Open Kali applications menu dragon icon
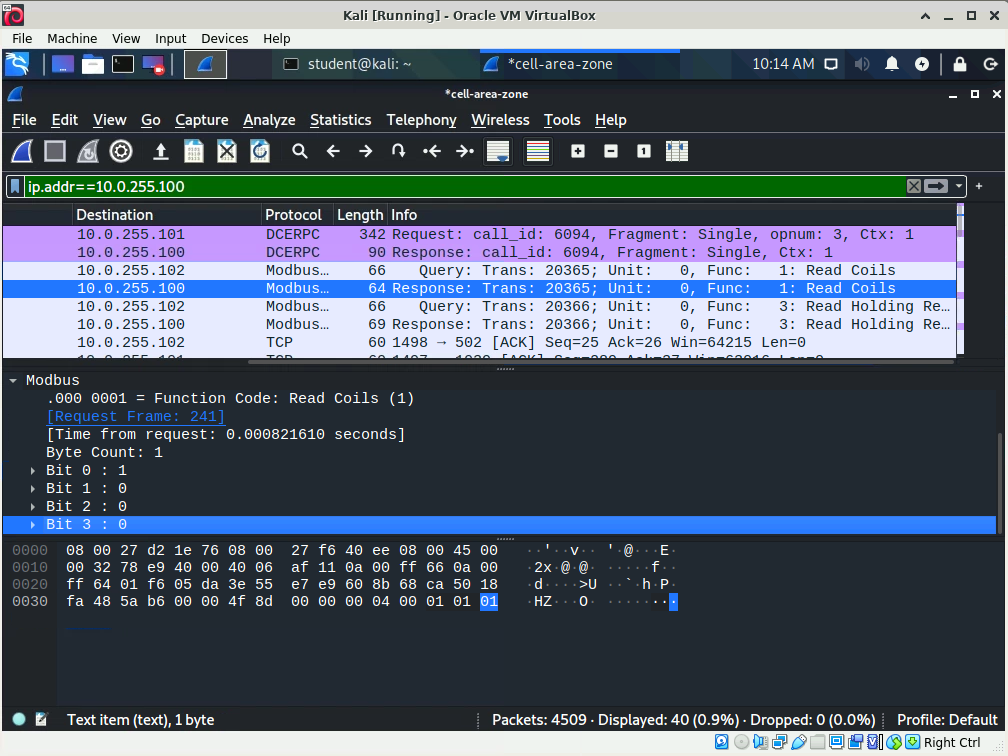 pyautogui.click(x=17, y=64)
